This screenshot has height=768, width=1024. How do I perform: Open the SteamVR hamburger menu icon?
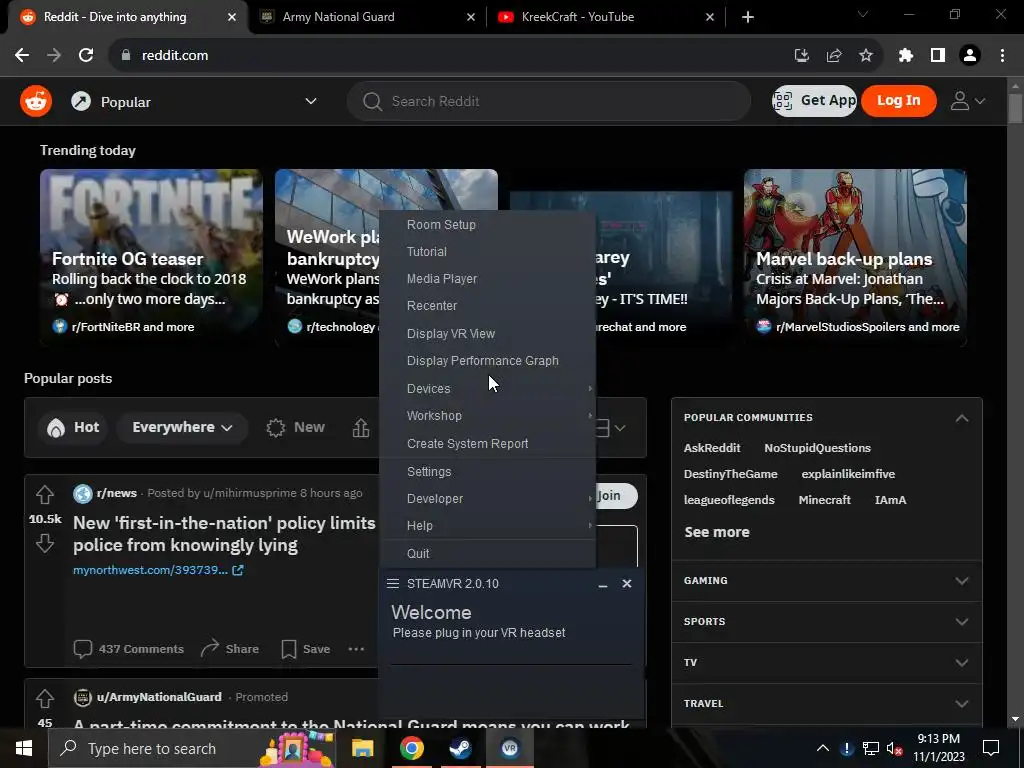[392, 583]
